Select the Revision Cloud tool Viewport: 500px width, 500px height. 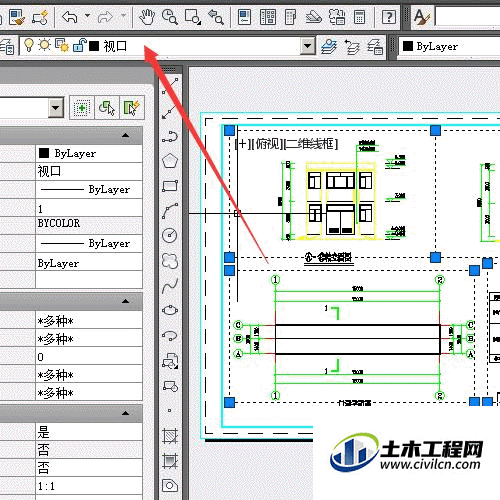(170, 261)
